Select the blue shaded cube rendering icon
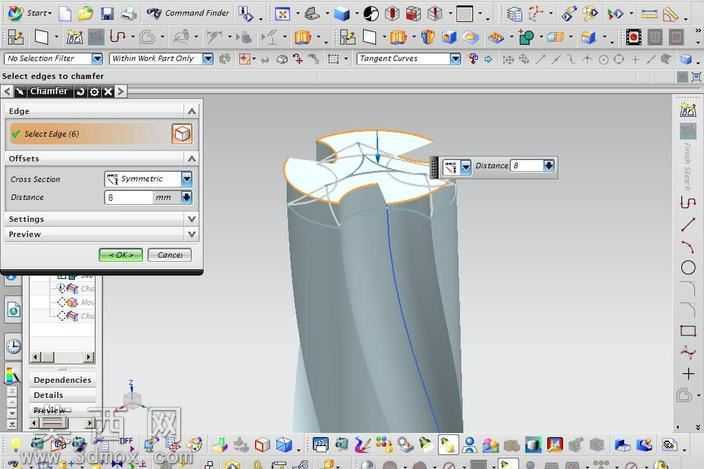Screen dimensions: 704x469 [342, 14]
